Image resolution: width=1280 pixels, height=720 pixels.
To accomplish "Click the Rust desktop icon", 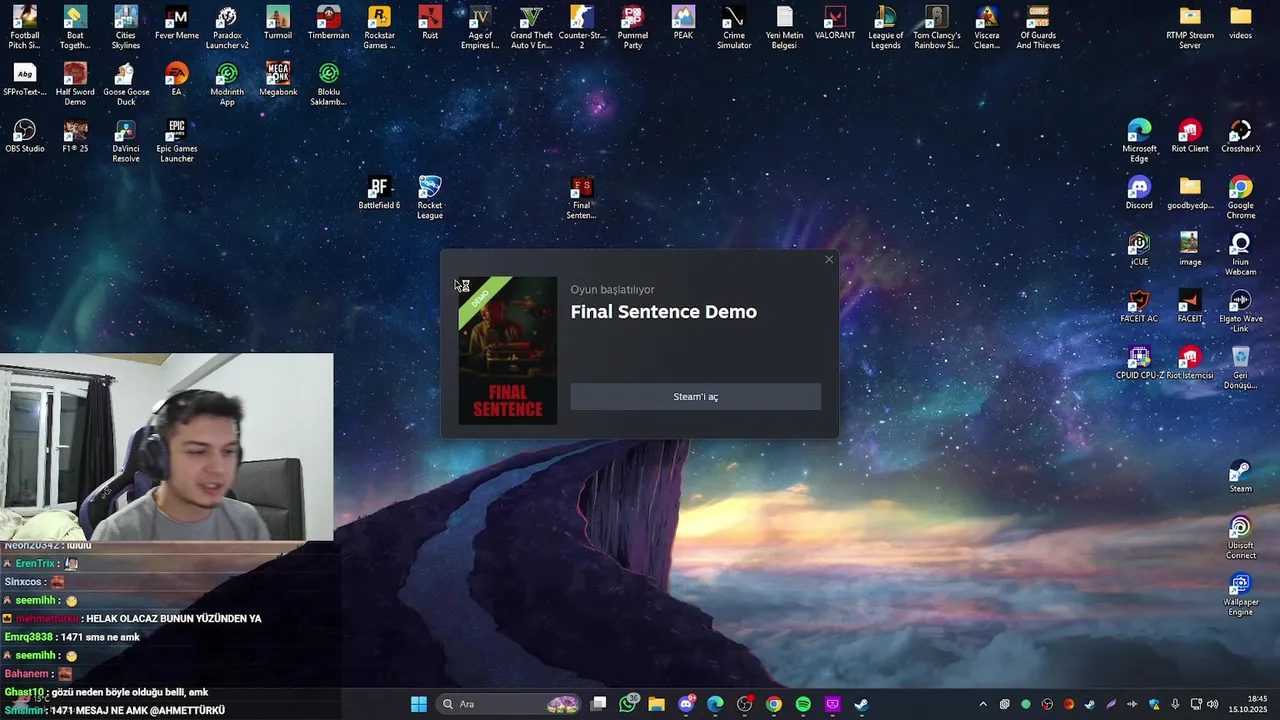I will click(430, 23).
